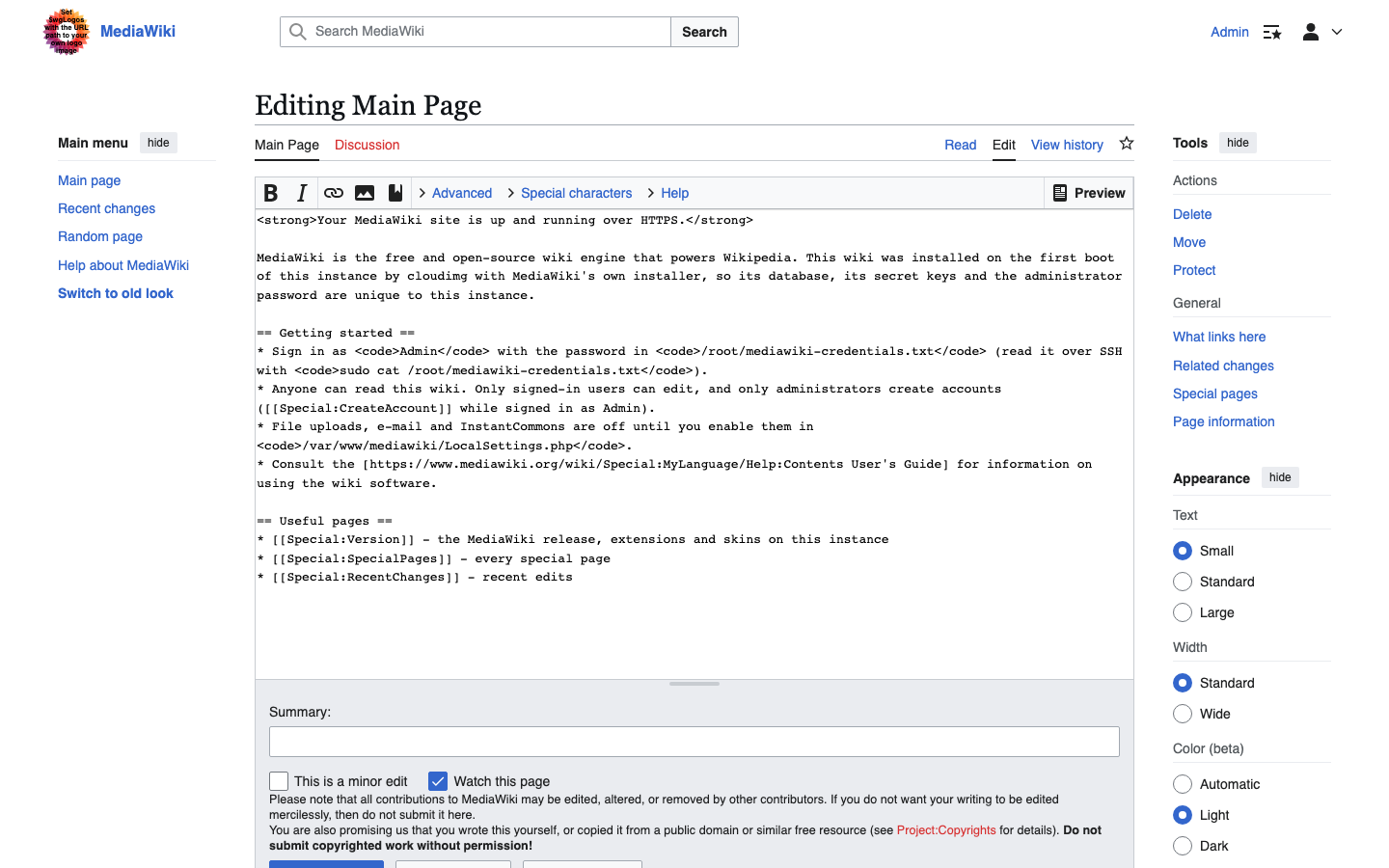Select Wide page width
Image resolution: width=1389 pixels, height=868 pixels.
[1183, 714]
